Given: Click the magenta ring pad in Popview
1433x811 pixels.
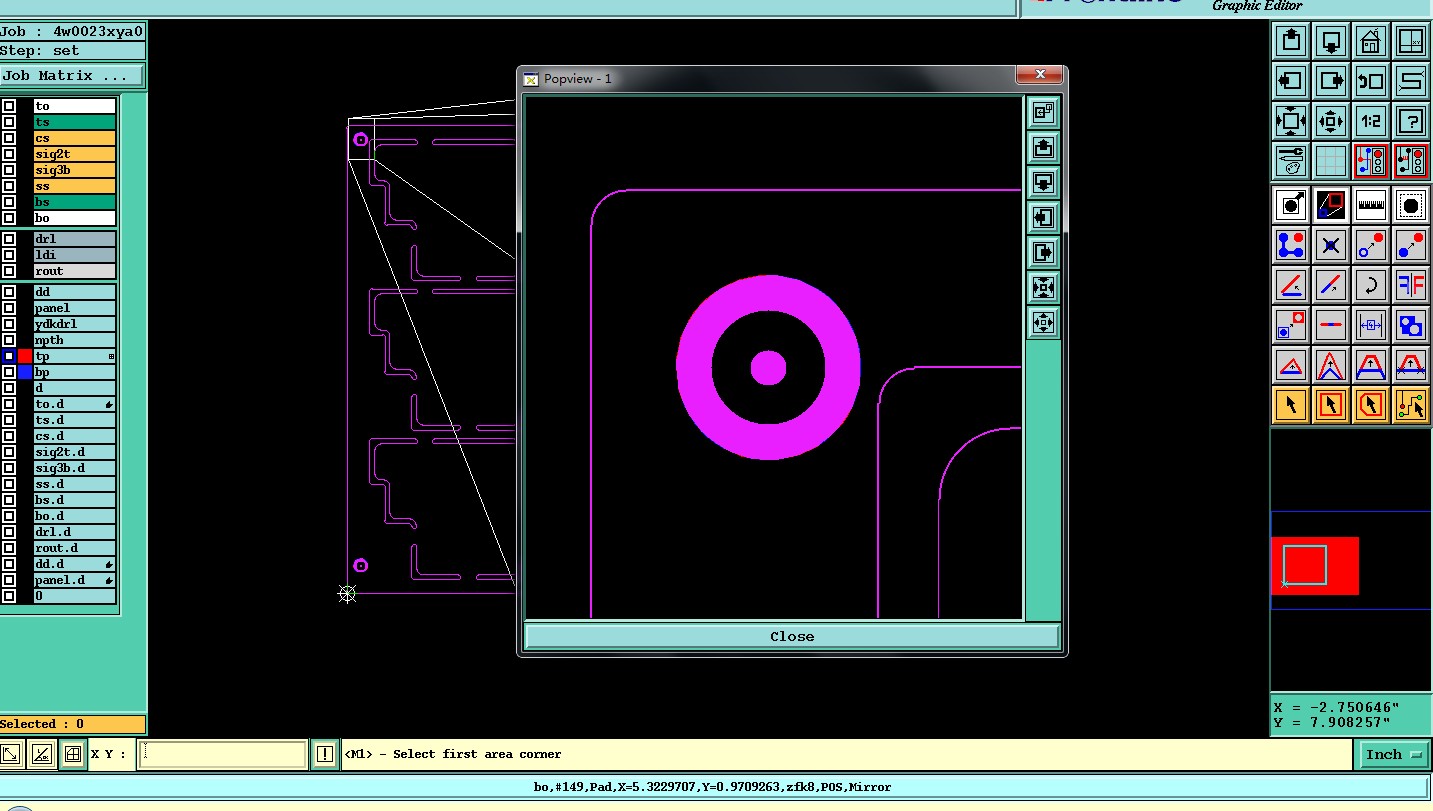Looking at the screenshot, I should tap(768, 368).
